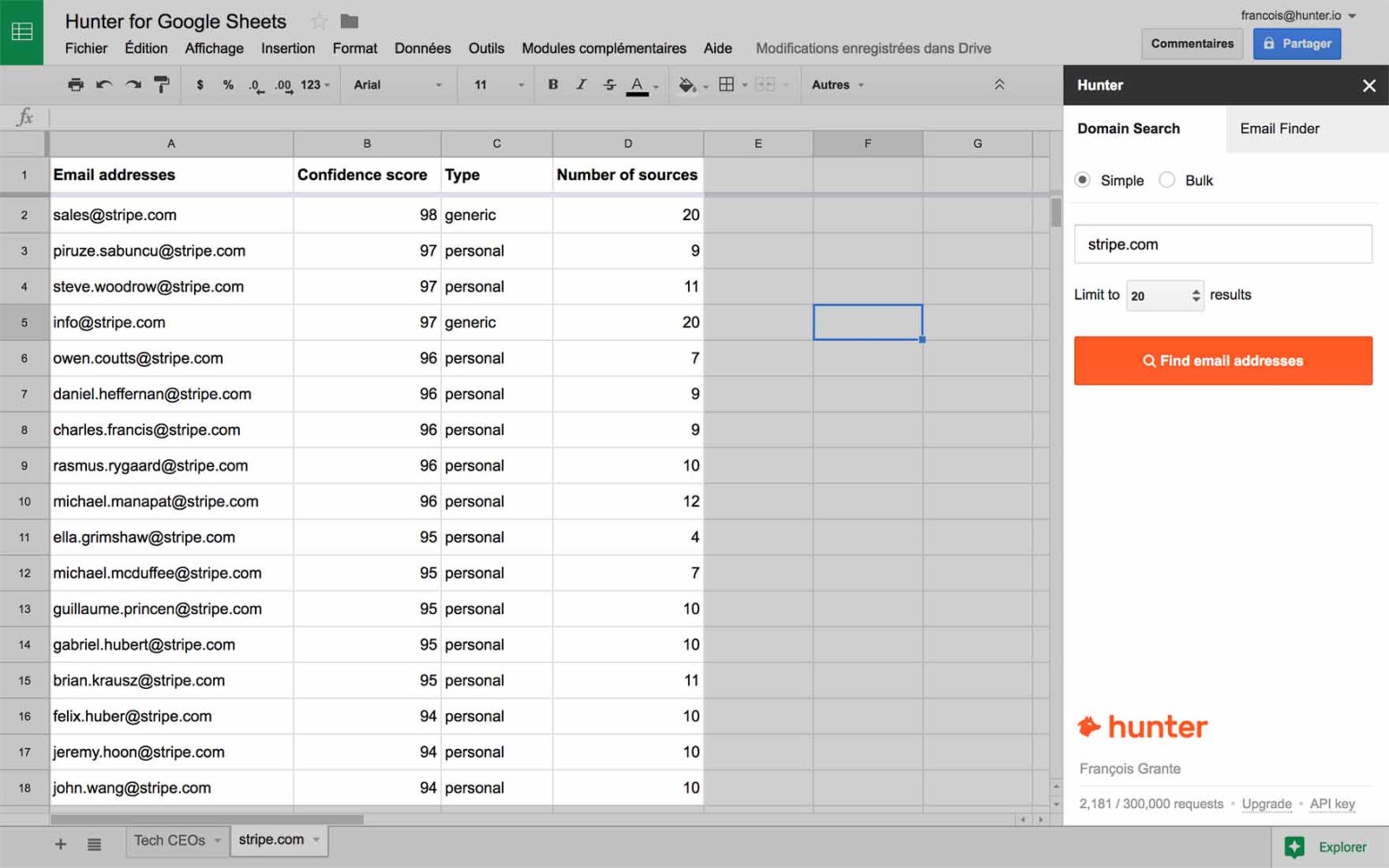1389x868 pixels.
Task: Open the Données menu
Action: pos(422,48)
